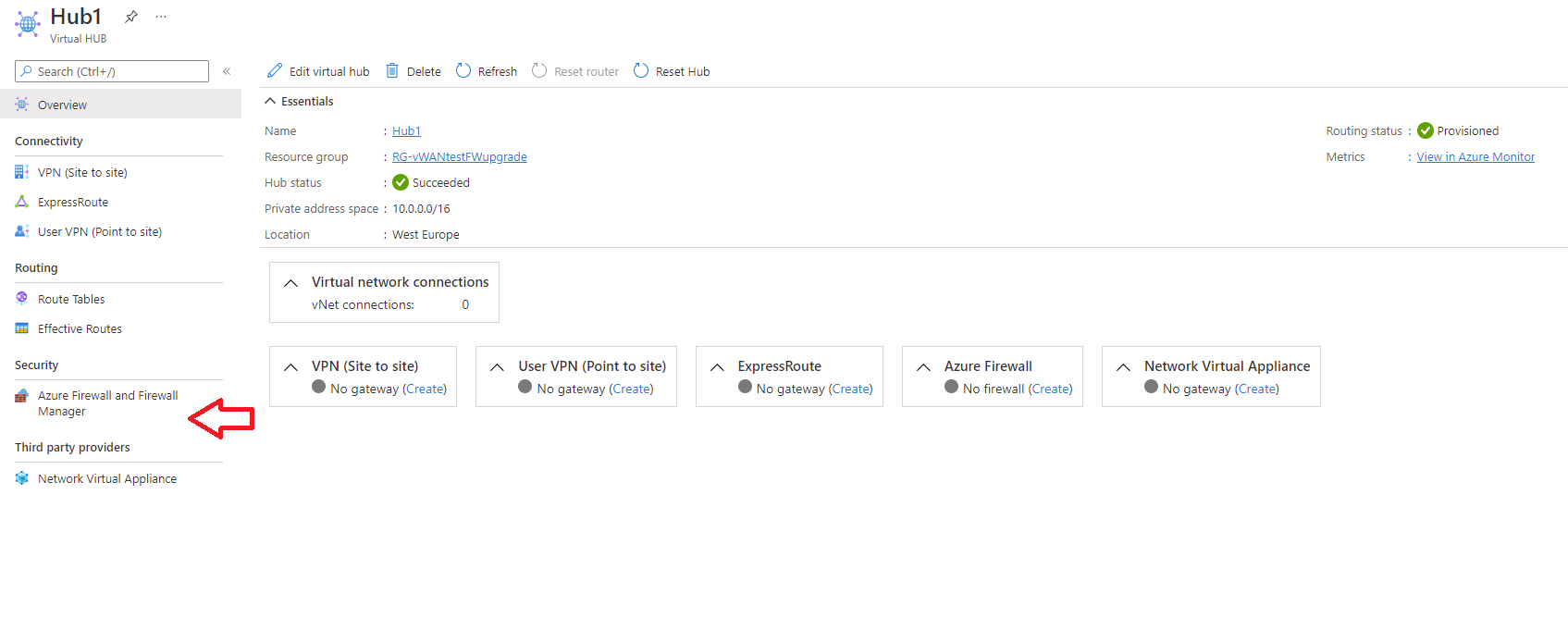Viewport: 1568px width, 618px height.
Task: Open the ExpressRoute sidebar icon
Action: click(22, 202)
